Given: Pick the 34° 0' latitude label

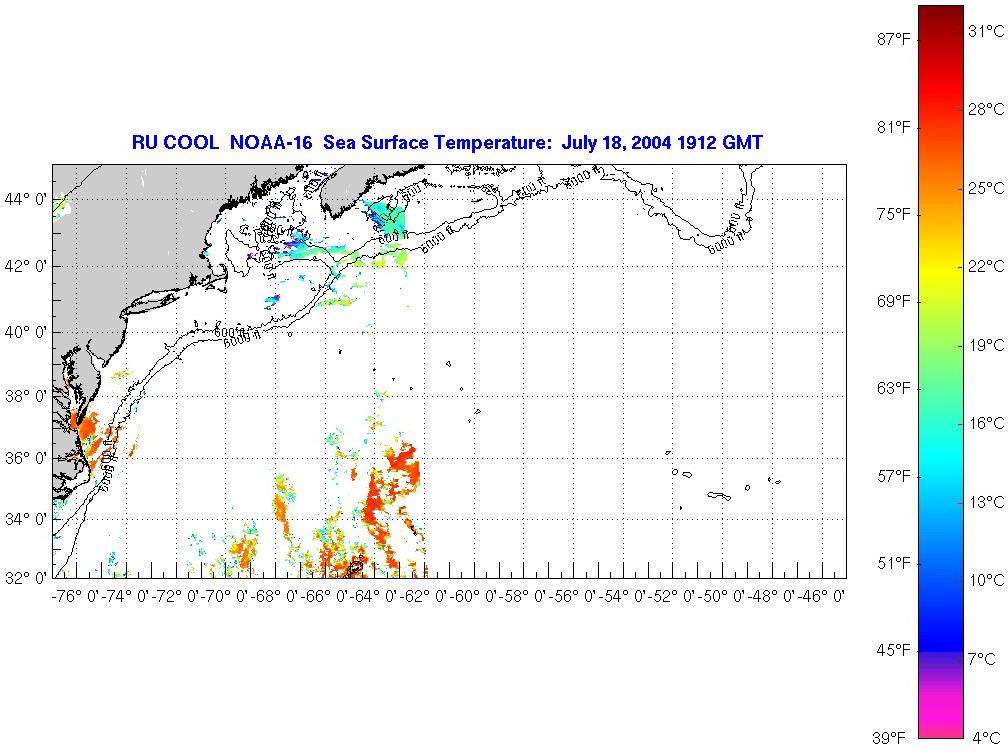Looking at the screenshot, I should pos(26,519).
